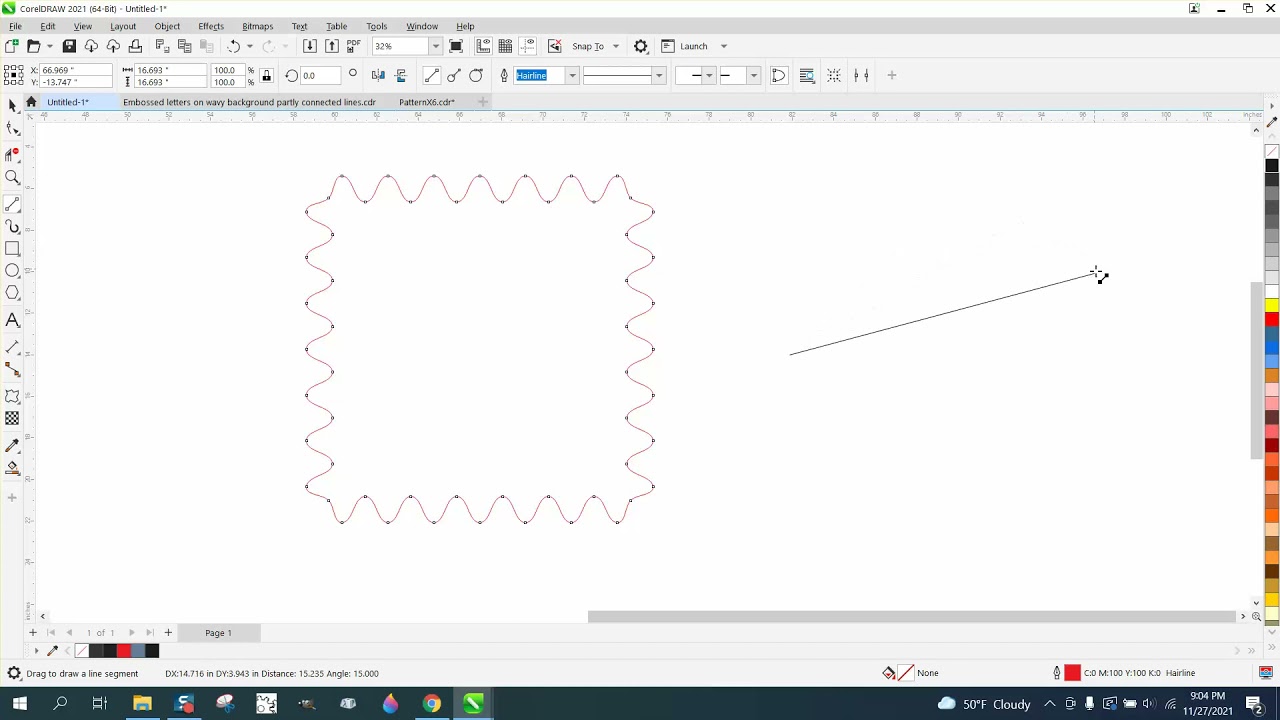Expand the outline width Hairline dropdown

572,76
